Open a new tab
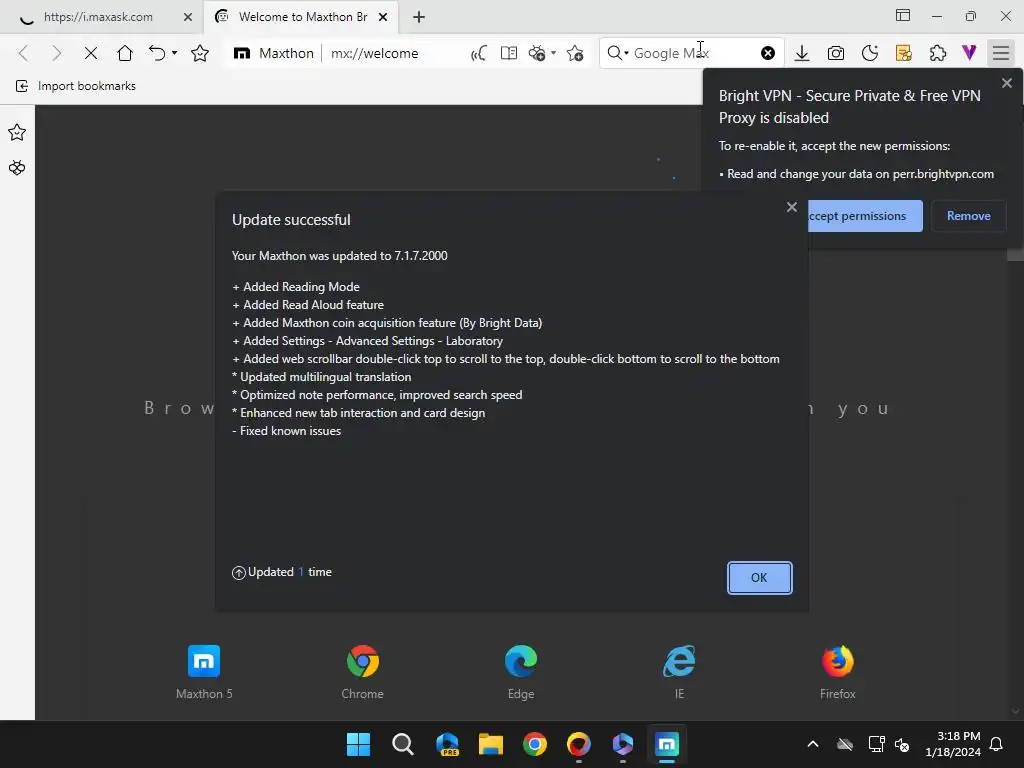 pos(419,17)
